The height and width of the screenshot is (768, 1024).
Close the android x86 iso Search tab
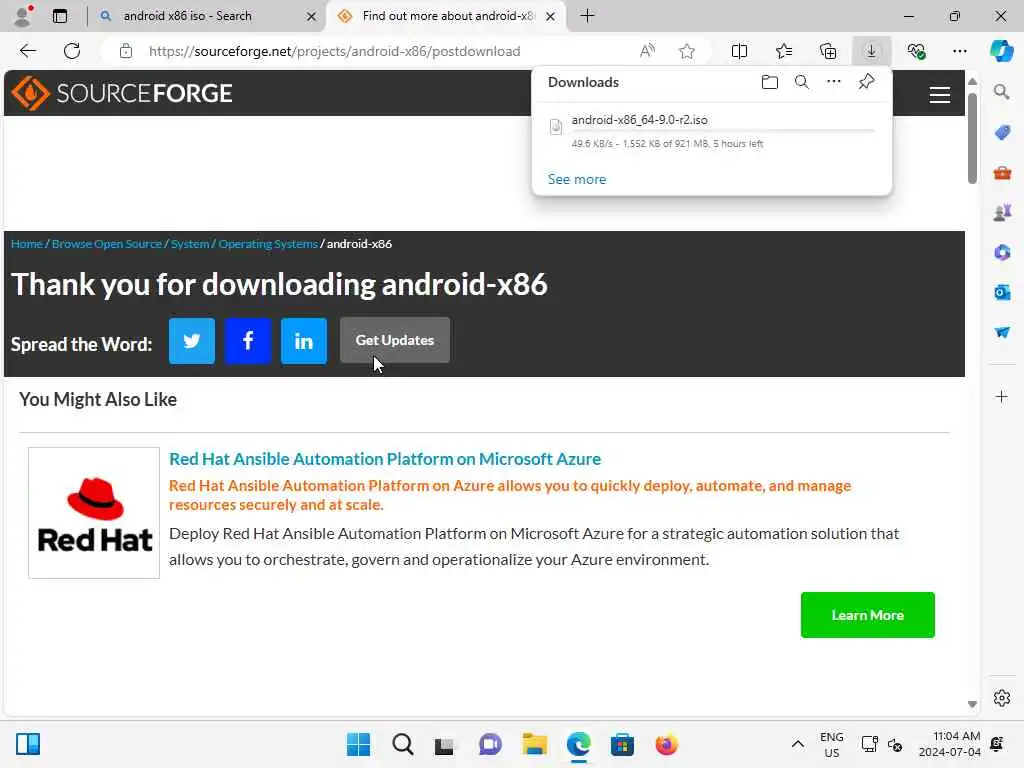(312, 16)
